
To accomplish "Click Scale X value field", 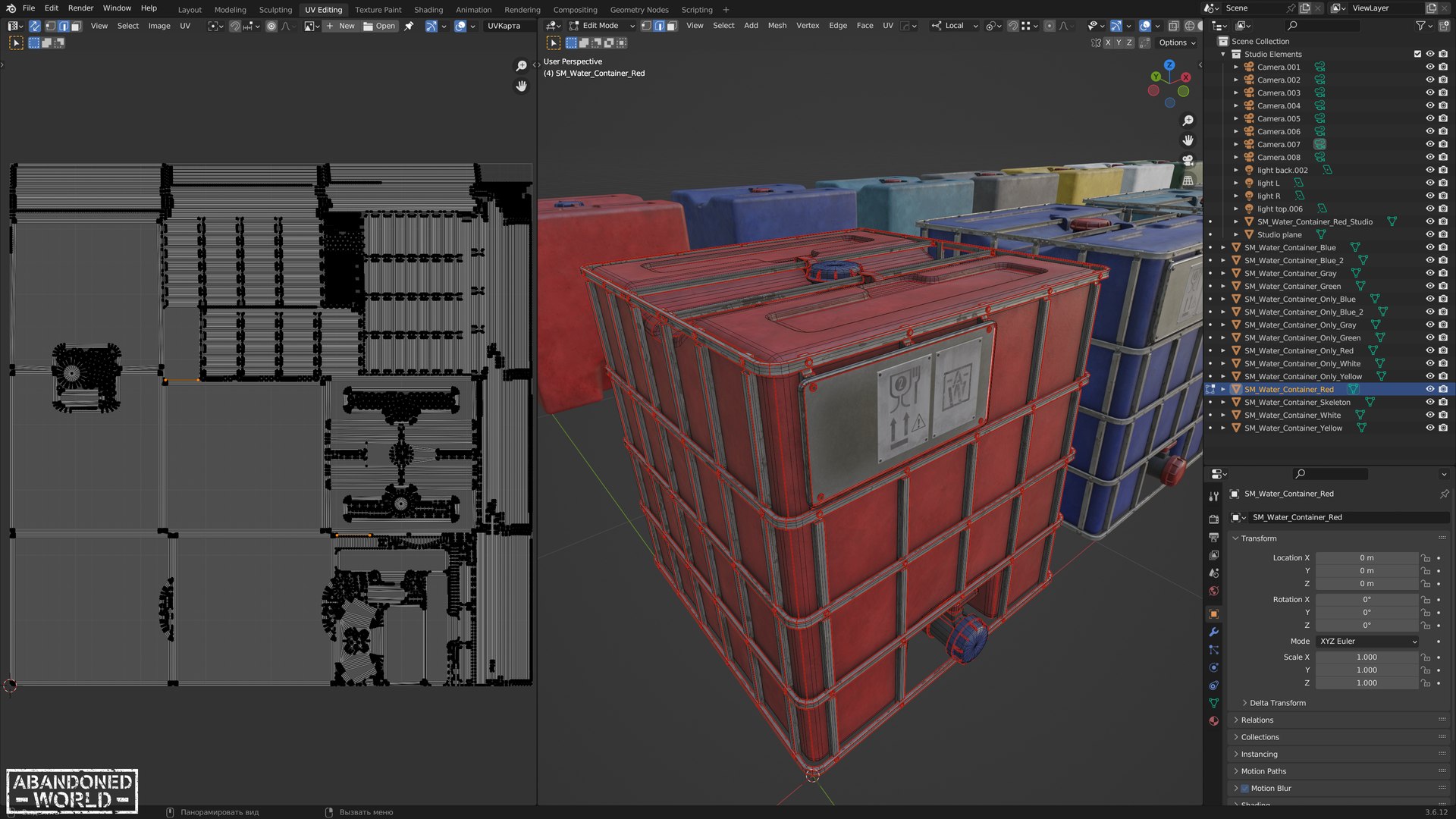I will click(1367, 657).
